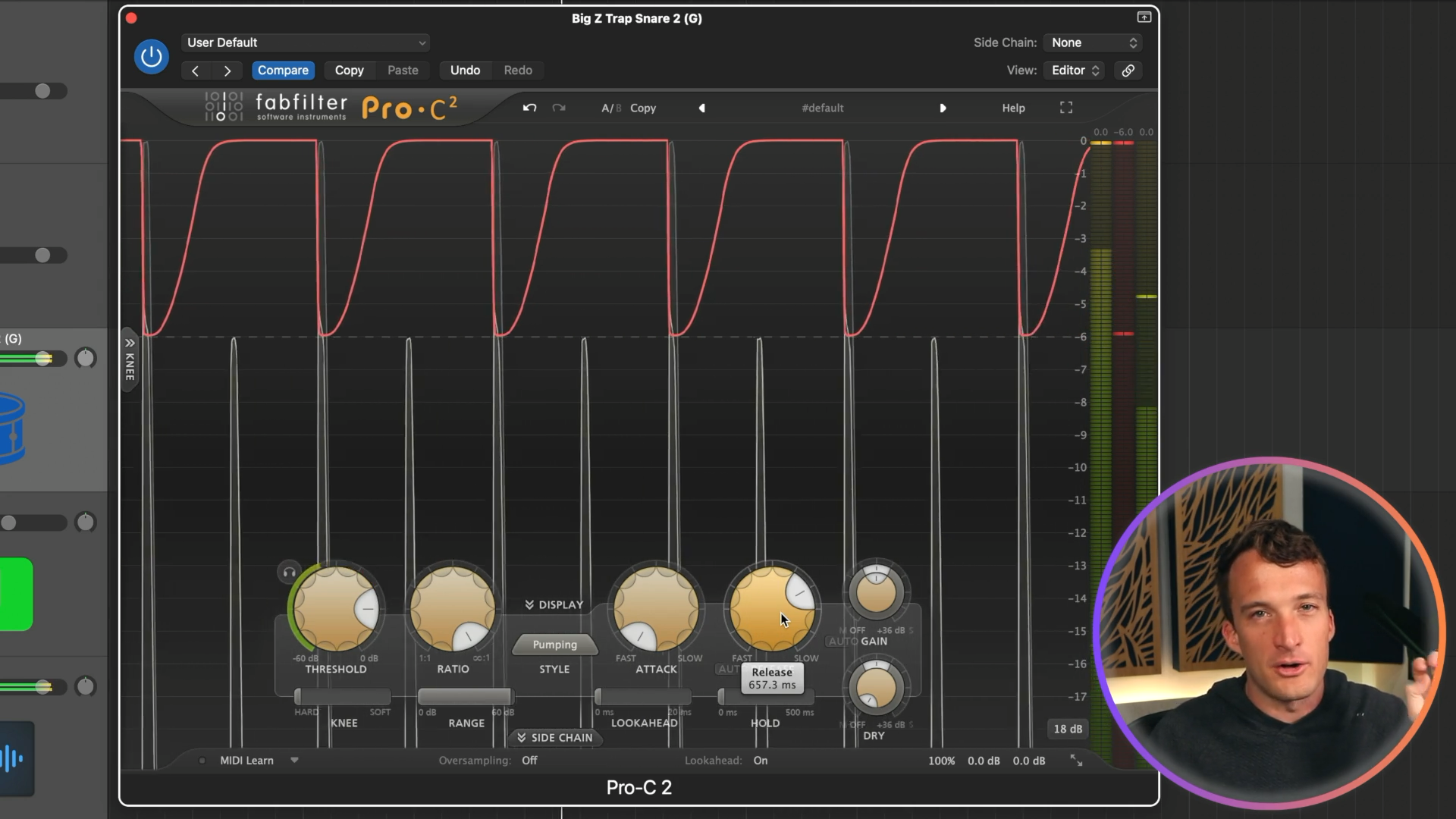
Task: Toggle the plugin power bypass button
Action: pos(151,57)
